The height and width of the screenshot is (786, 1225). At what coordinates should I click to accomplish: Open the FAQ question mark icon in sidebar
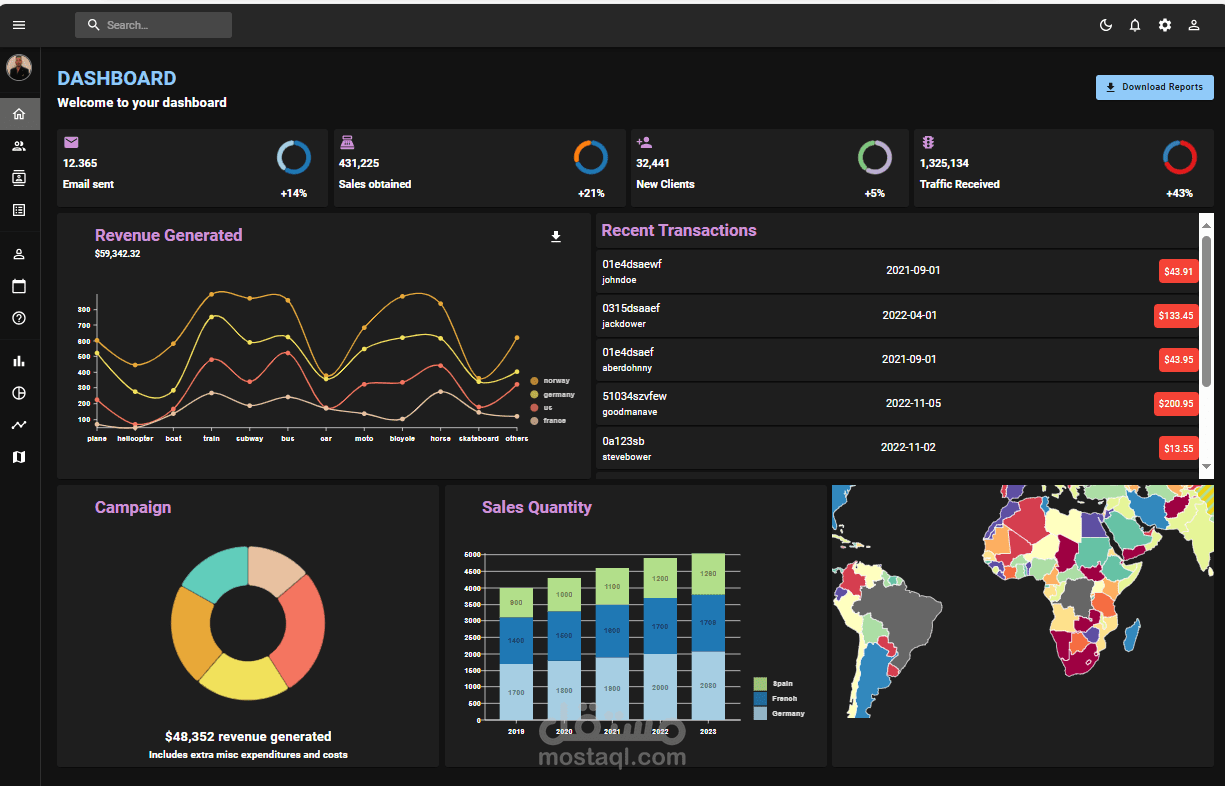(18, 317)
